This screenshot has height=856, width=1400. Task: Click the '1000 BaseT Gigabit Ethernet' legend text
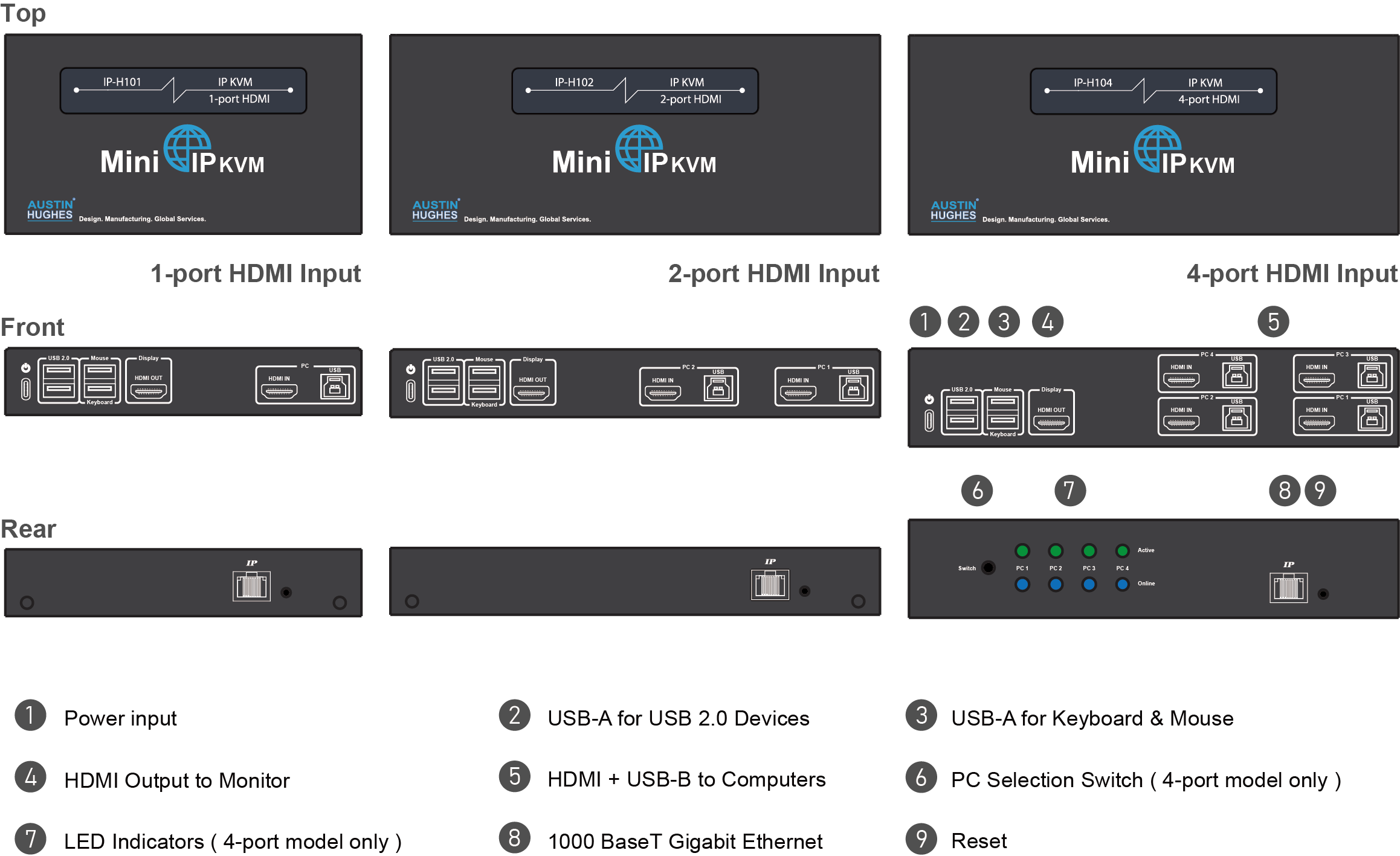coord(685,842)
